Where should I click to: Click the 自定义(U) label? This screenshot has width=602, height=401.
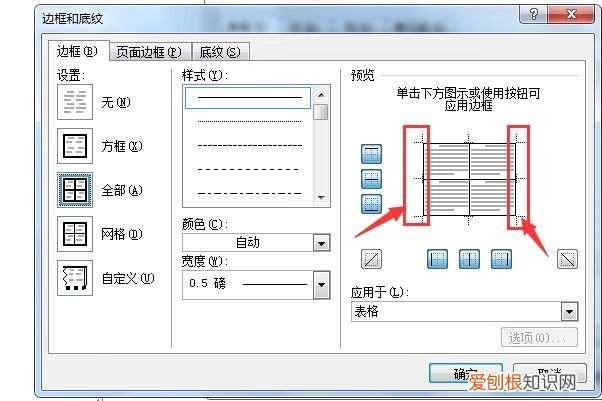pos(128,278)
